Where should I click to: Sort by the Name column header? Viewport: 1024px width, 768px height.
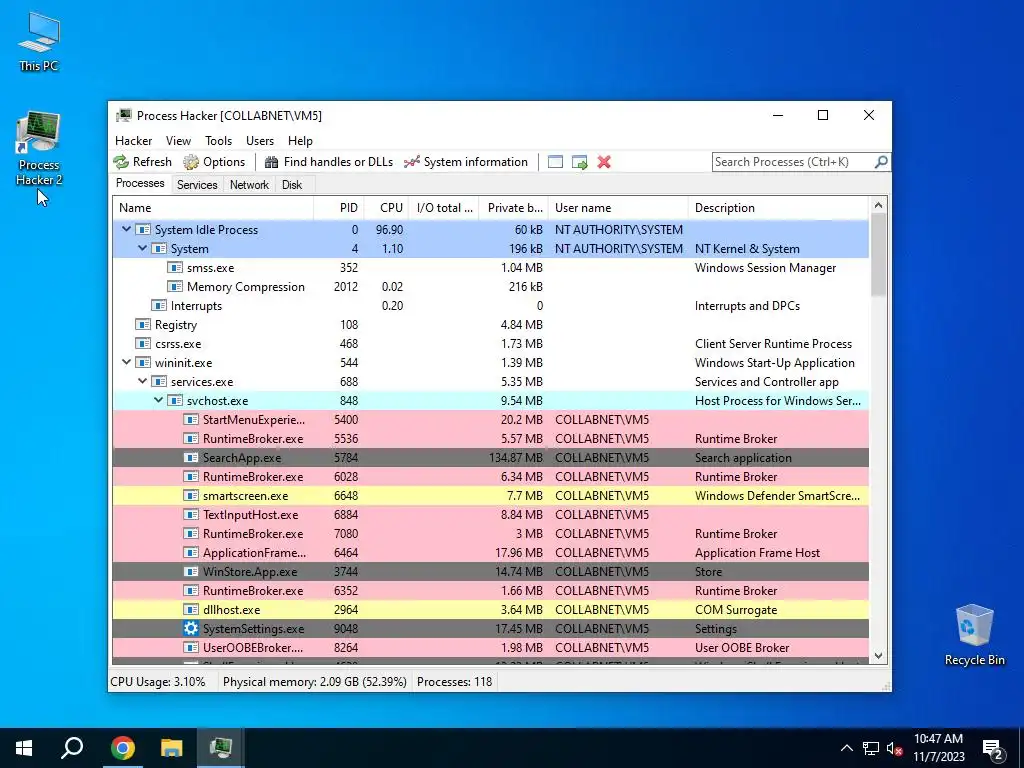213,208
